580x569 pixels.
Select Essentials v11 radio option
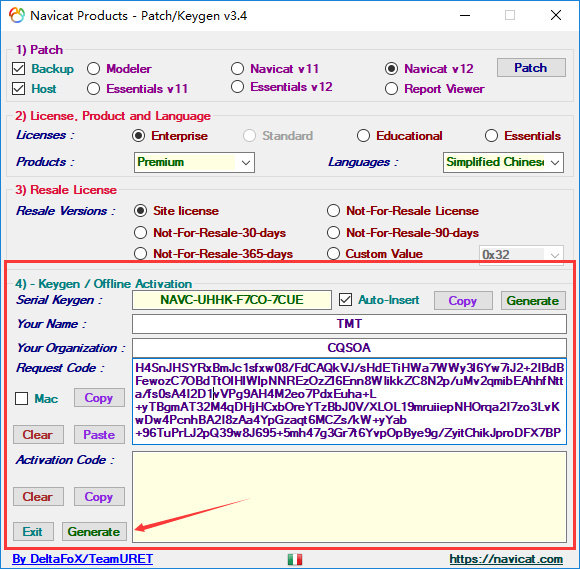94,89
